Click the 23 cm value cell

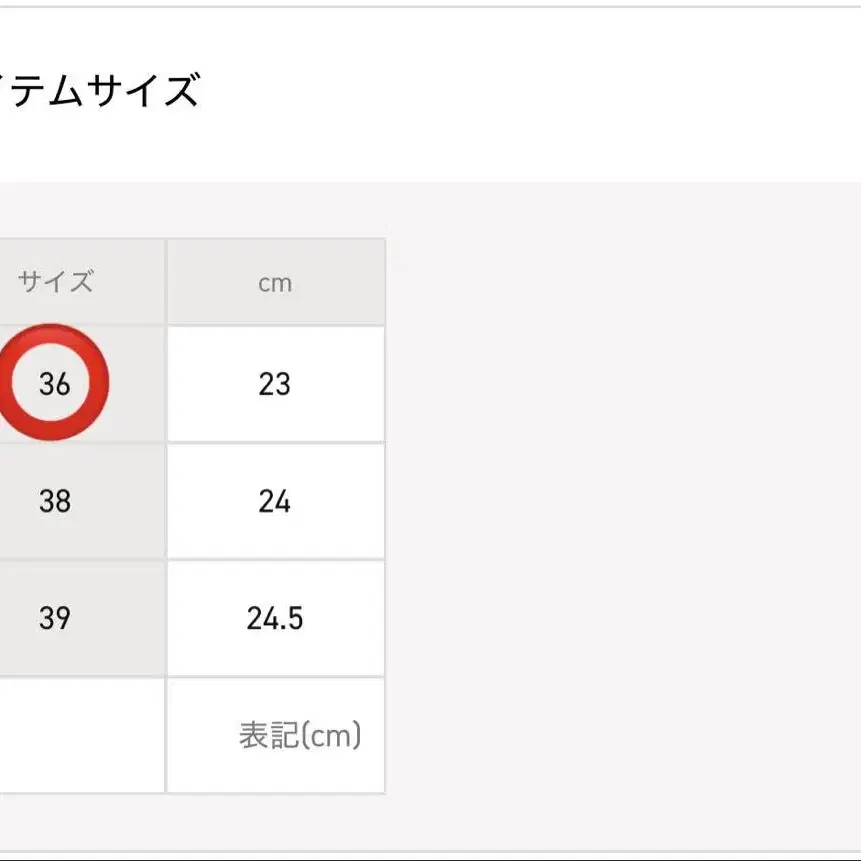[x=275, y=384]
